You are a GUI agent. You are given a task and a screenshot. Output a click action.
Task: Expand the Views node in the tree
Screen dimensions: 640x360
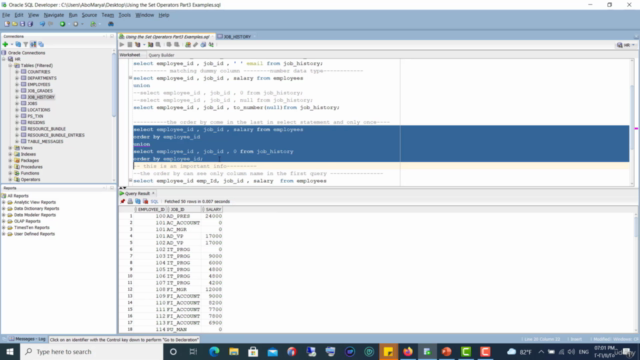[11, 148]
